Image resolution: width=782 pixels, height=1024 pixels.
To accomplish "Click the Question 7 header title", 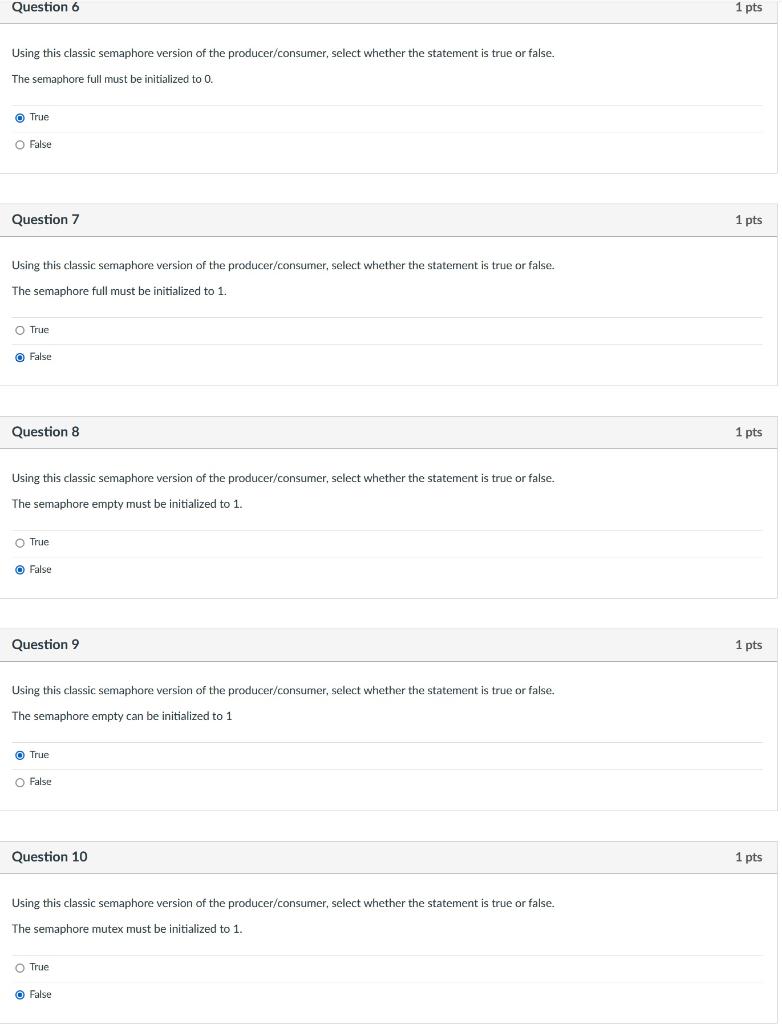I will 45,219.
